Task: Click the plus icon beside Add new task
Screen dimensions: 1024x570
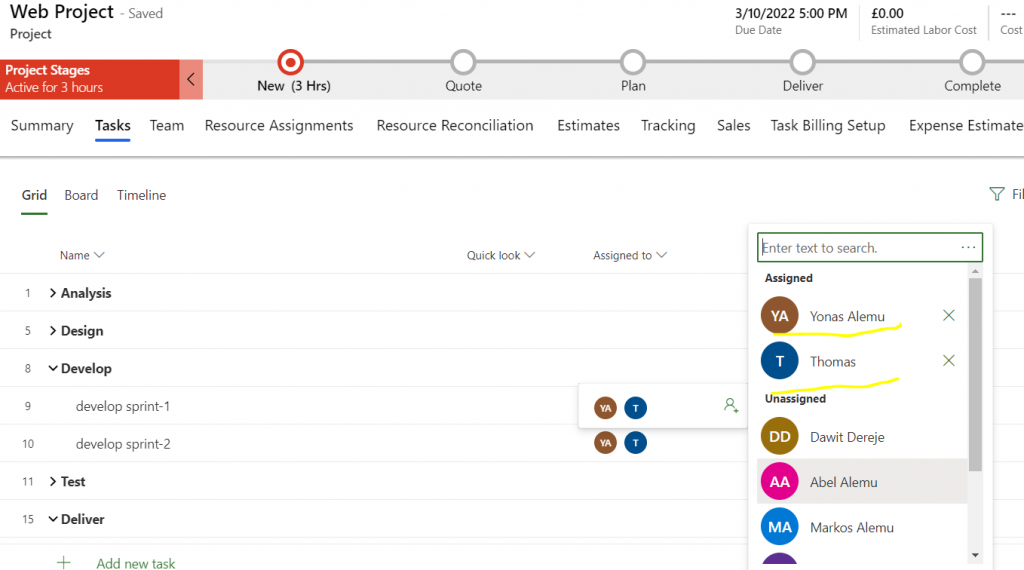Action: tap(64, 563)
